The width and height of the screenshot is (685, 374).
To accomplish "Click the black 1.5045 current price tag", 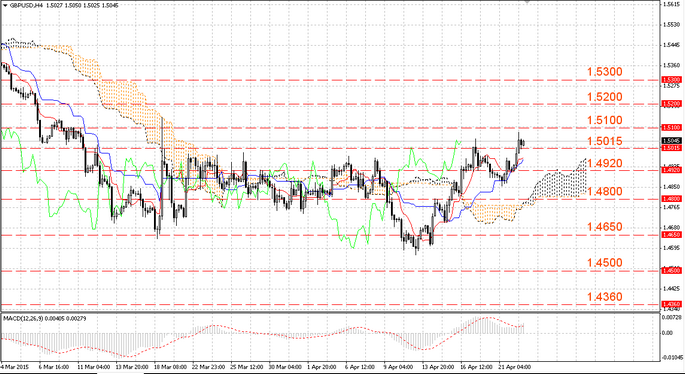I will [x=671, y=141].
